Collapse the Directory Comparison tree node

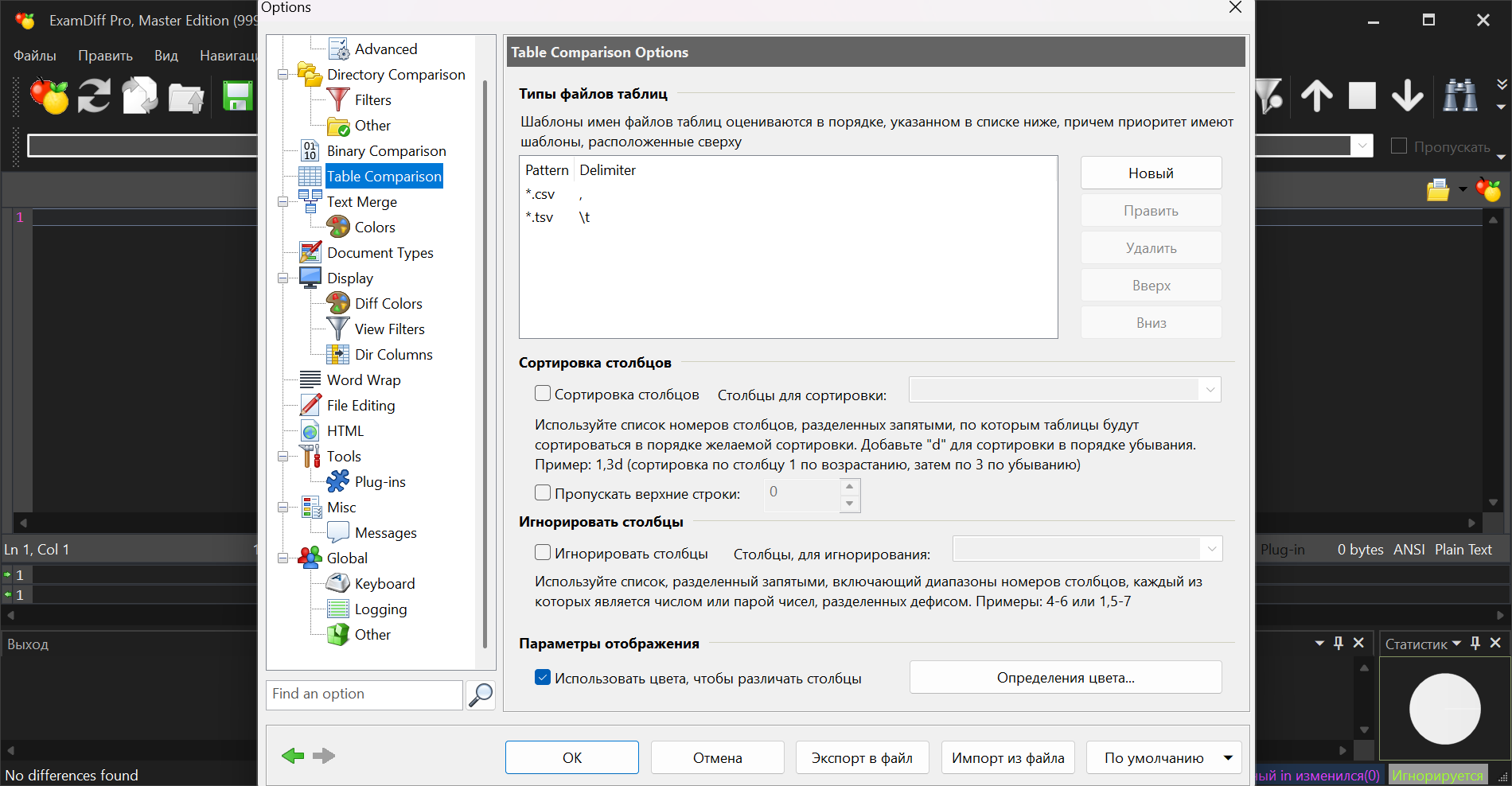point(283,75)
